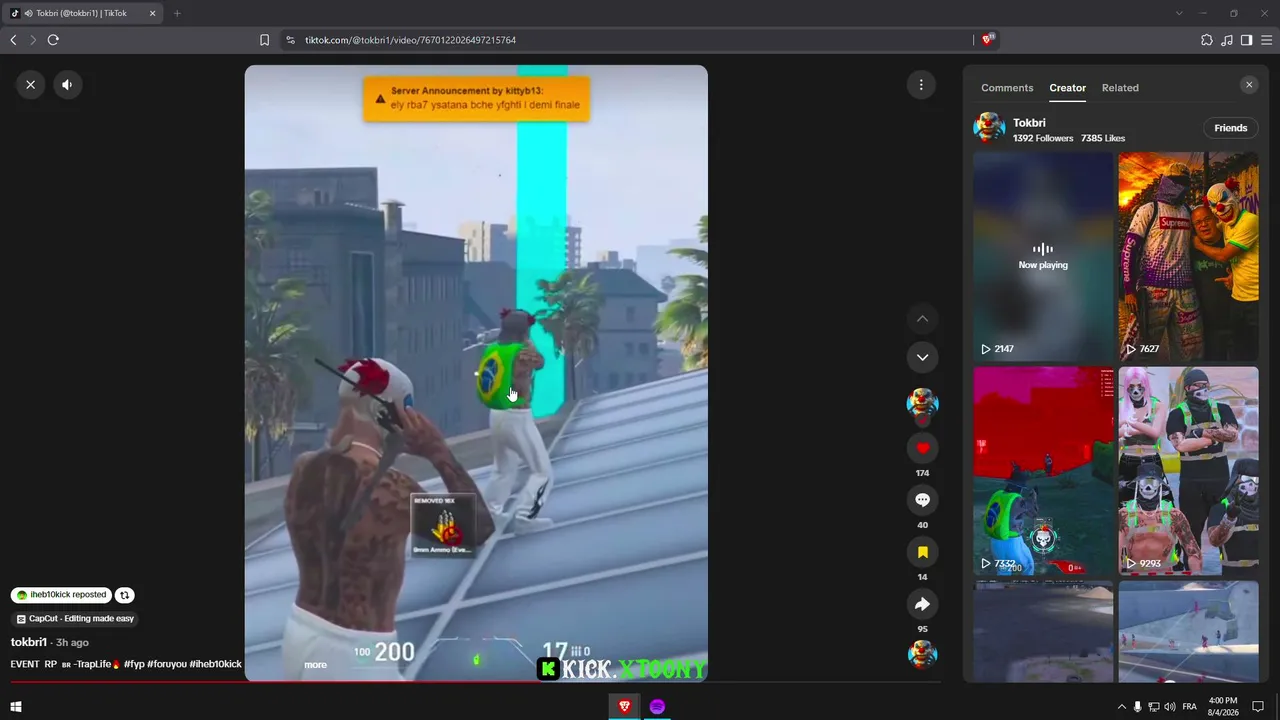Viewport: 1280px width, 720px height.
Task: Show hidden system tray icons
Action: coord(1121,707)
